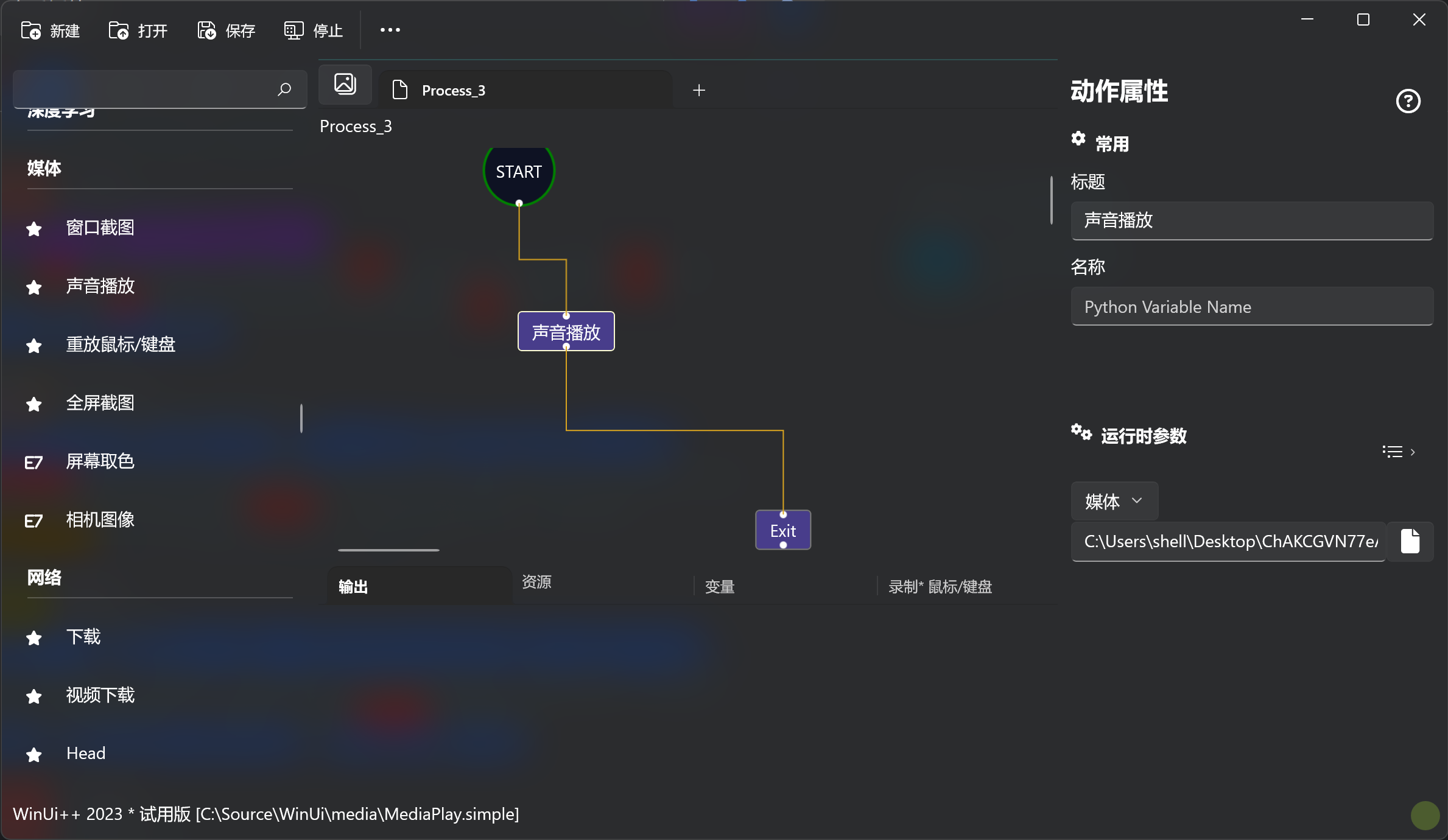Open the help question-mark icon
Viewport: 1448px width, 840px height.
pyautogui.click(x=1407, y=101)
